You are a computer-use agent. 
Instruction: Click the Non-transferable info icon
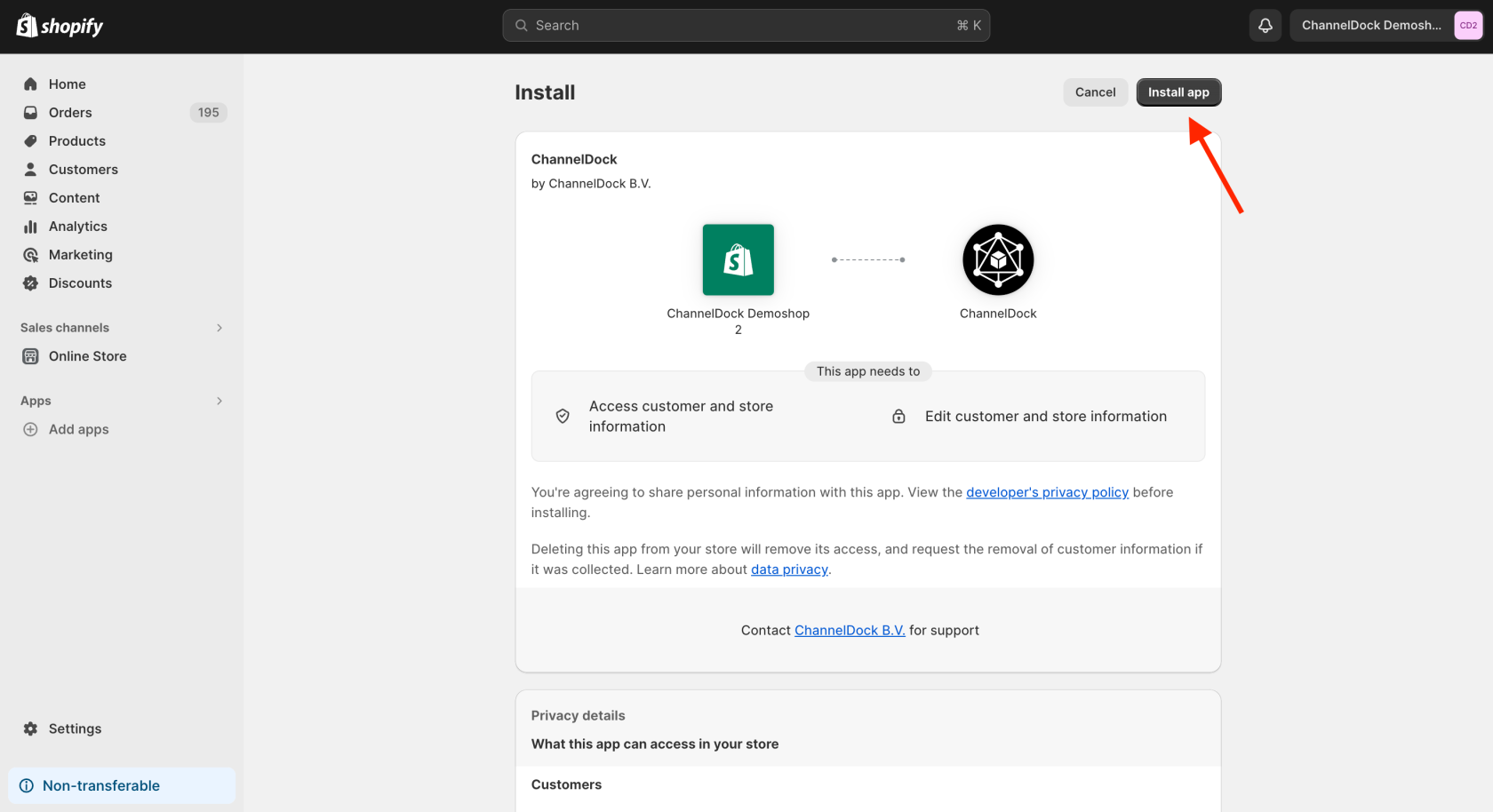coord(27,786)
